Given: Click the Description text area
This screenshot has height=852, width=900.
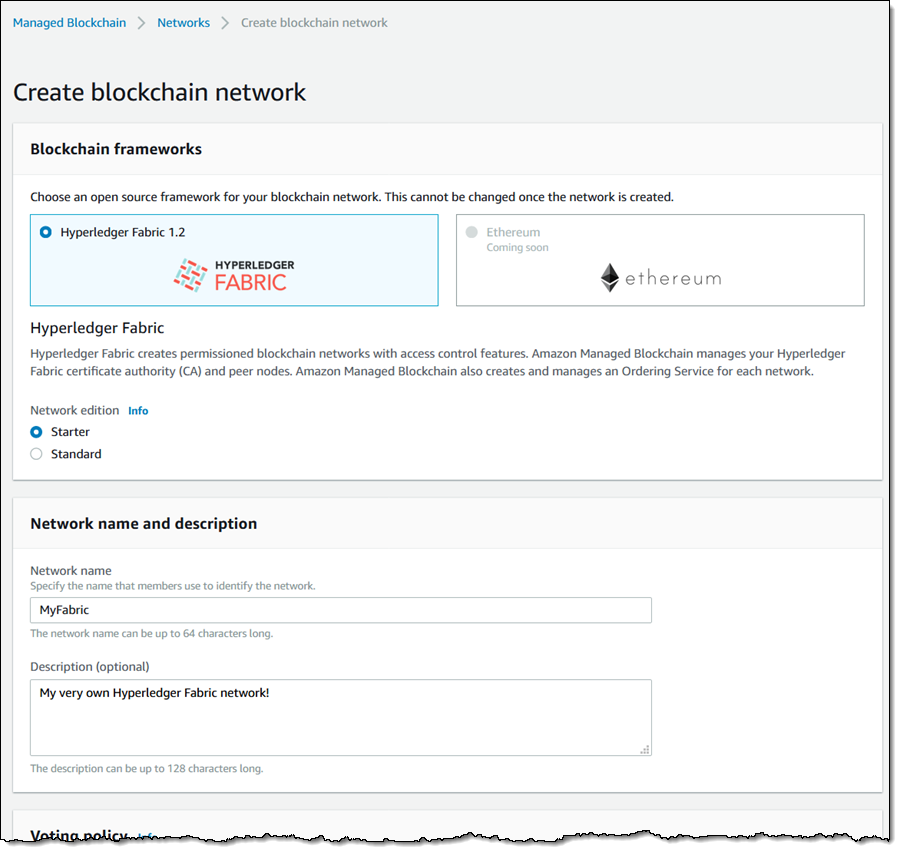Looking at the screenshot, I should point(340,717).
